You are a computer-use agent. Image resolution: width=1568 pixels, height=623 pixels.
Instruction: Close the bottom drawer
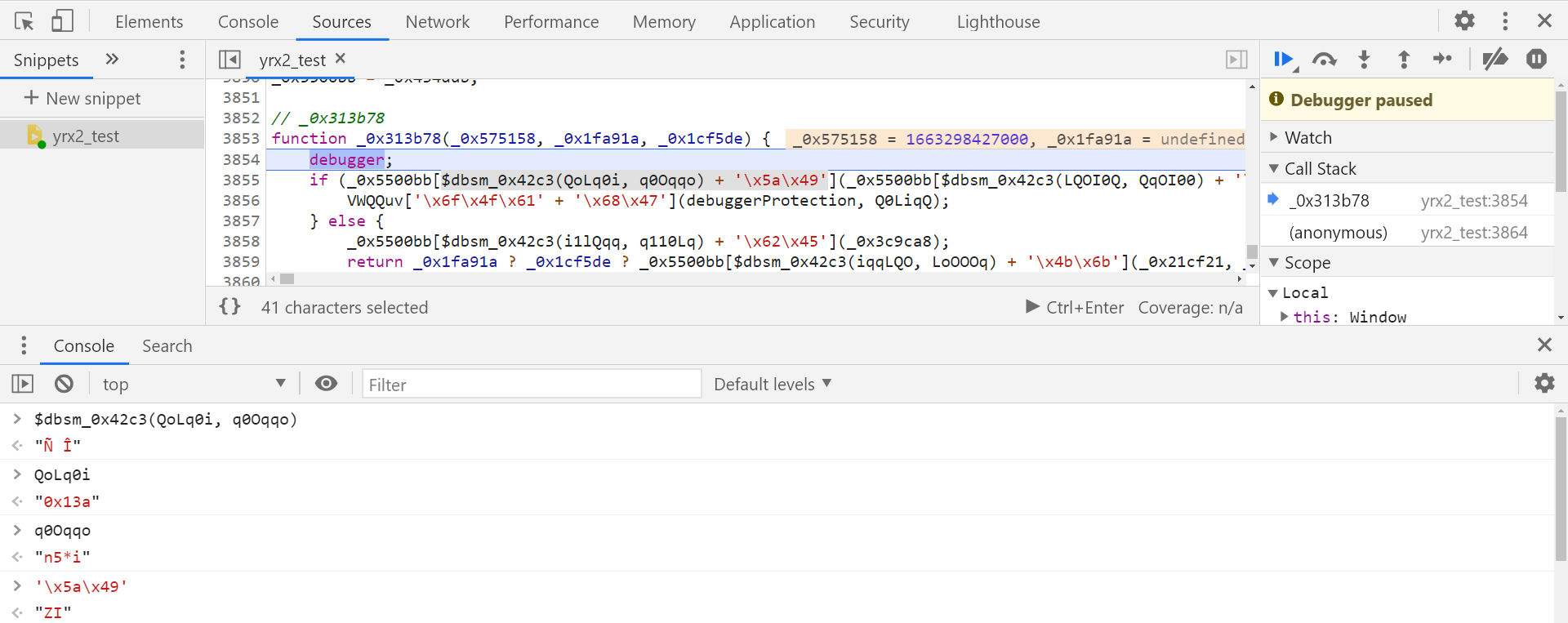(x=1544, y=345)
